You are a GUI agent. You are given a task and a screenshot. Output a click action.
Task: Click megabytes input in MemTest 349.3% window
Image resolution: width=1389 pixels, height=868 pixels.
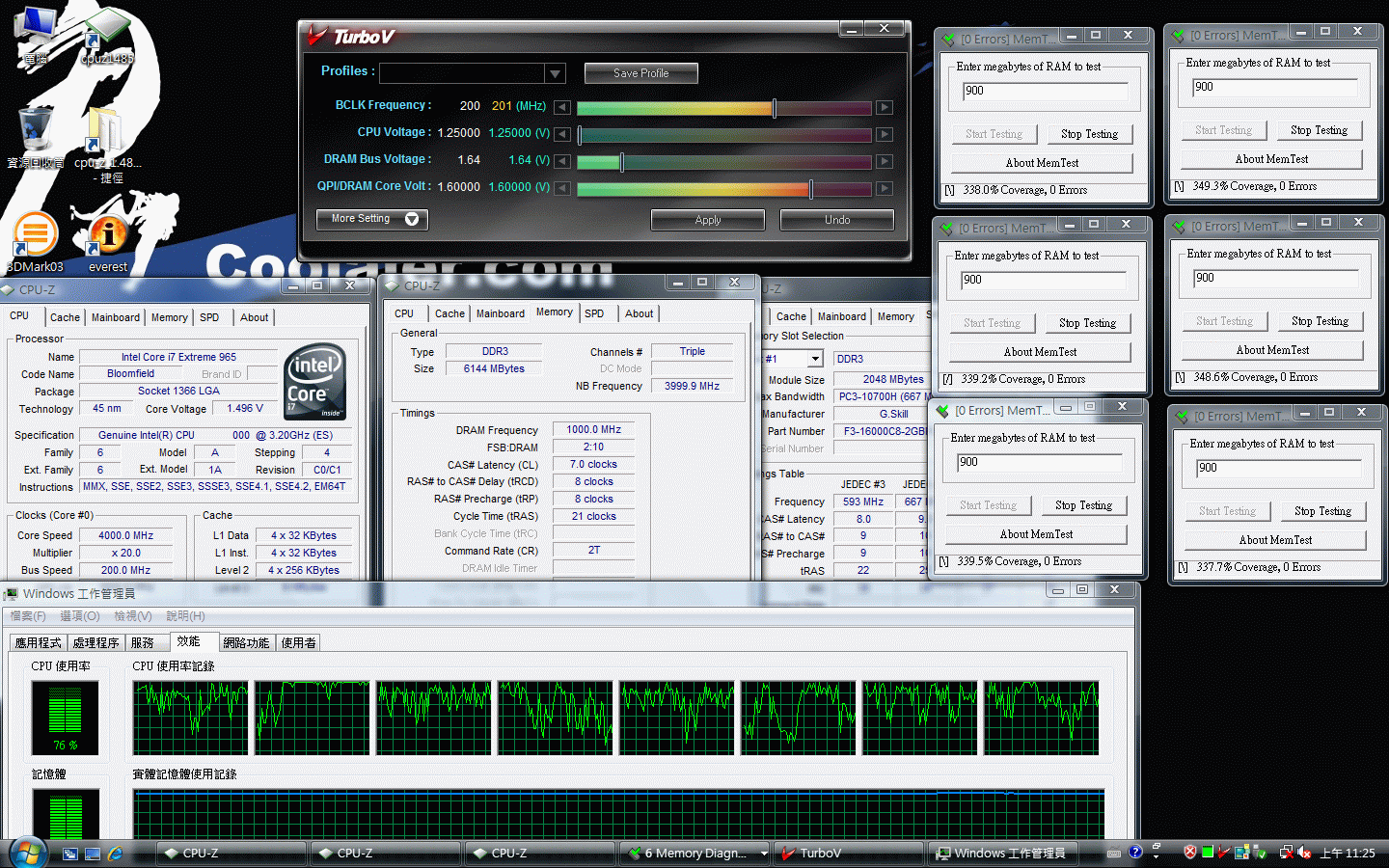click(1274, 88)
